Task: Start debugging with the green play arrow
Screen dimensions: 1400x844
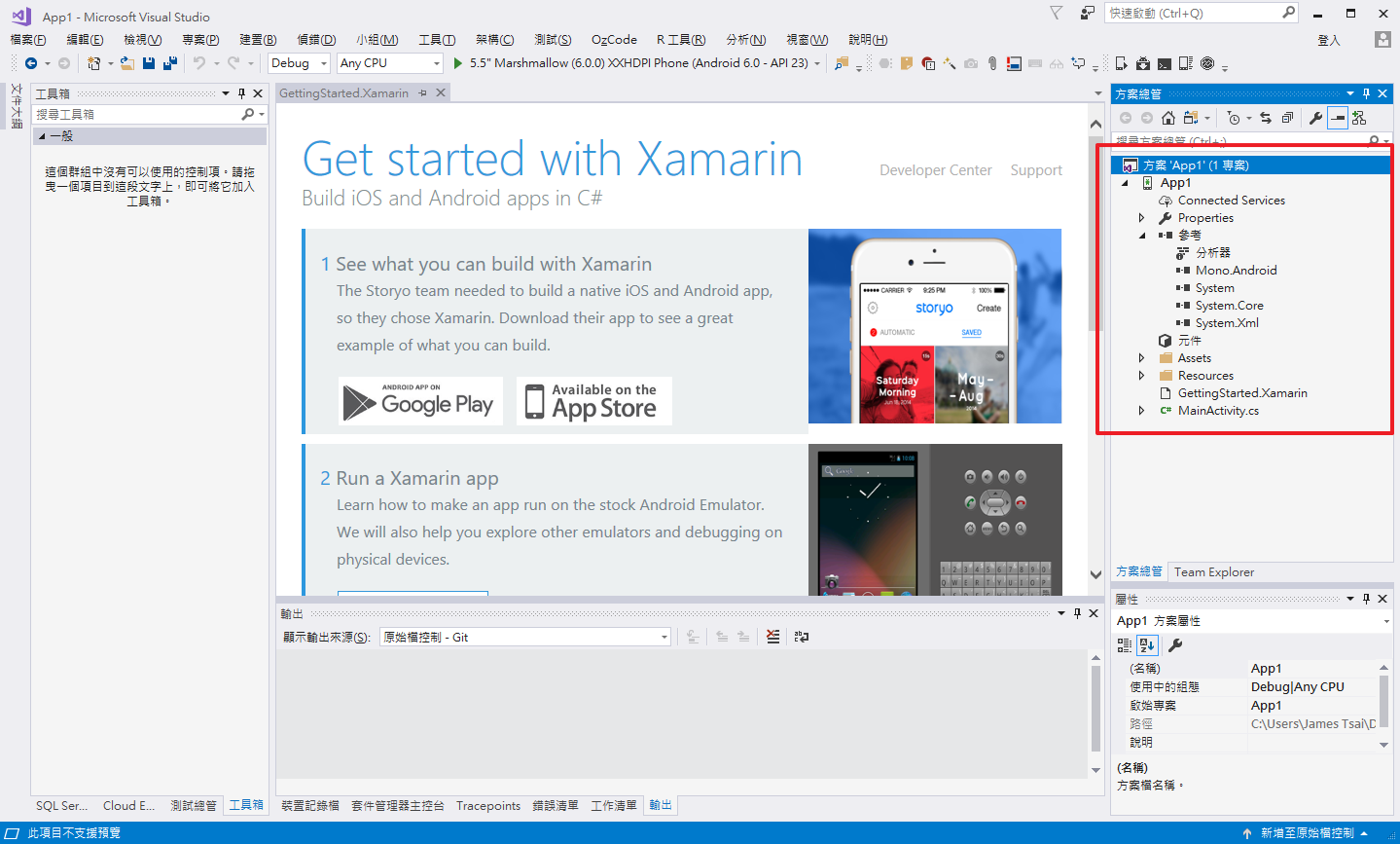Action: [458, 63]
